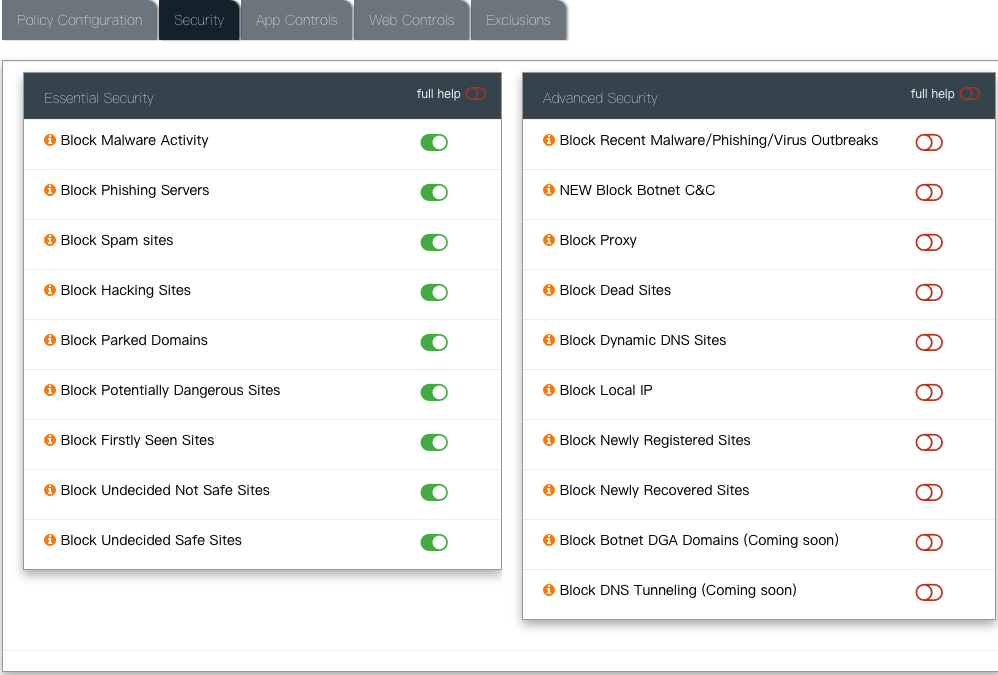Click info icon for Block DNS Tunneling
998x675 pixels.
coord(549,590)
